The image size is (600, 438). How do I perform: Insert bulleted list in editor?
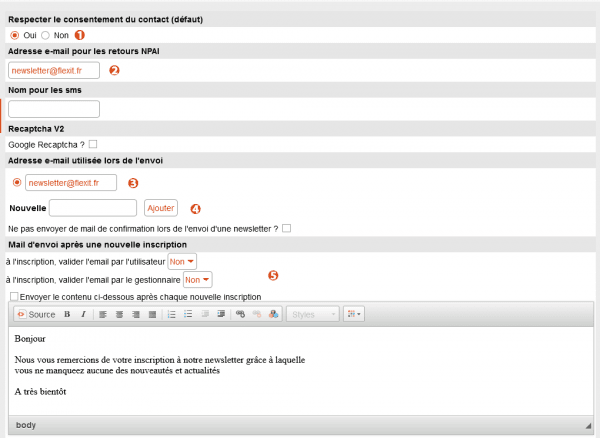point(188,314)
